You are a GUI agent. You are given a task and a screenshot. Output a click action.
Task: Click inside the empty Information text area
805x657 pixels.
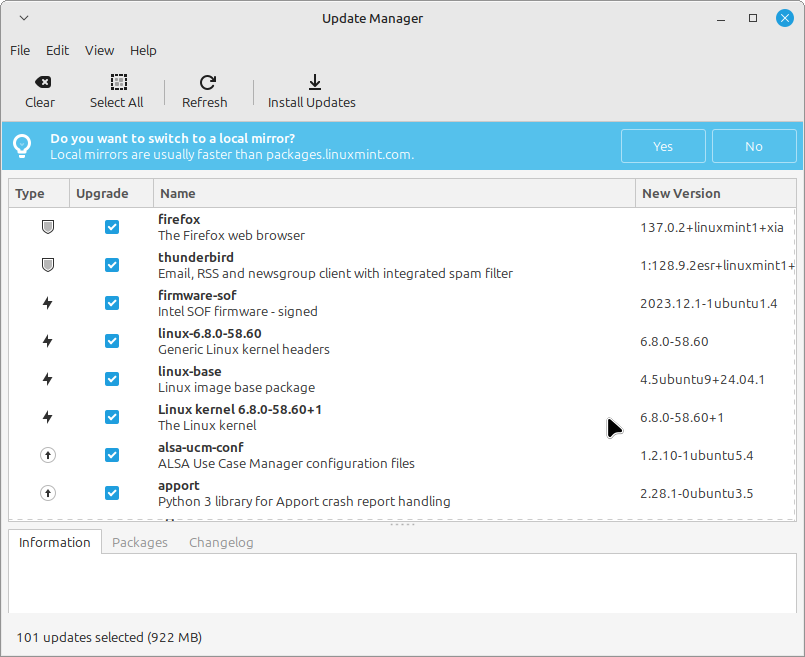pos(402,583)
